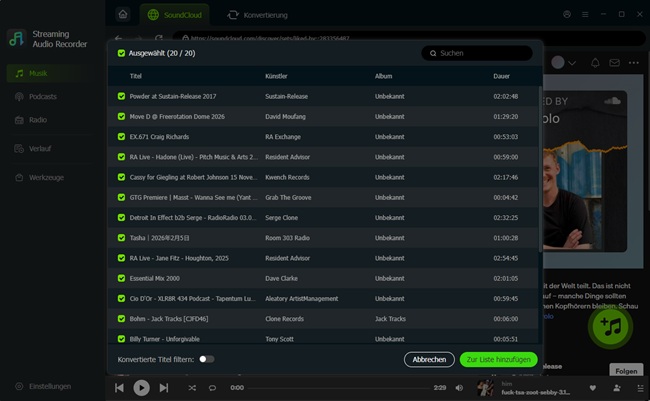Click the play button in the player
The height and width of the screenshot is (401, 650).
click(x=141, y=388)
